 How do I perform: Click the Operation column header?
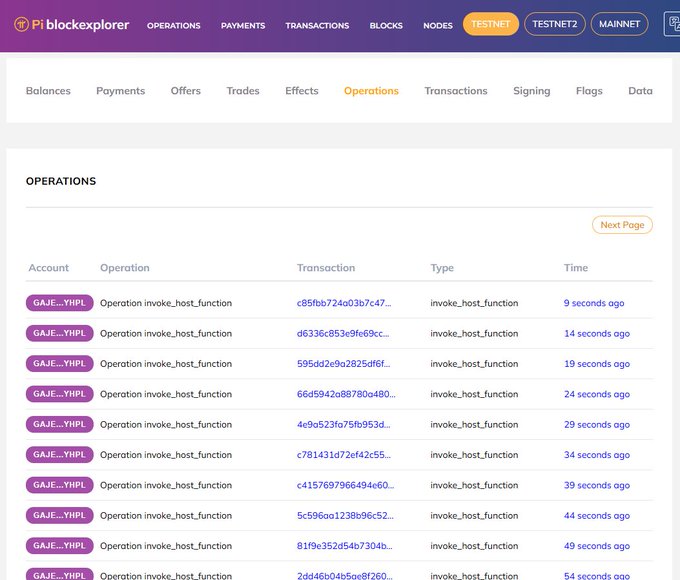(x=125, y=268)
